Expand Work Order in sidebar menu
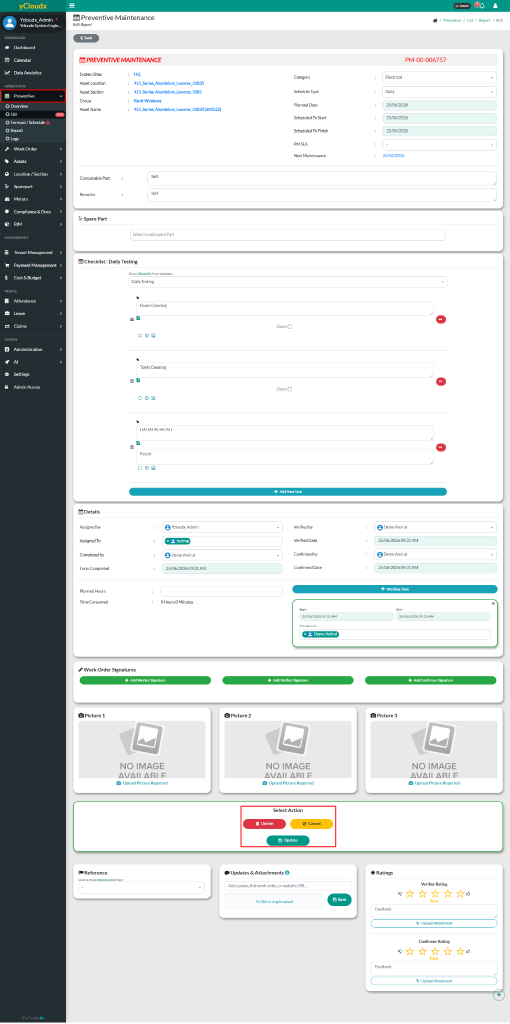510x1024 pixels. [x=33, y=149]
